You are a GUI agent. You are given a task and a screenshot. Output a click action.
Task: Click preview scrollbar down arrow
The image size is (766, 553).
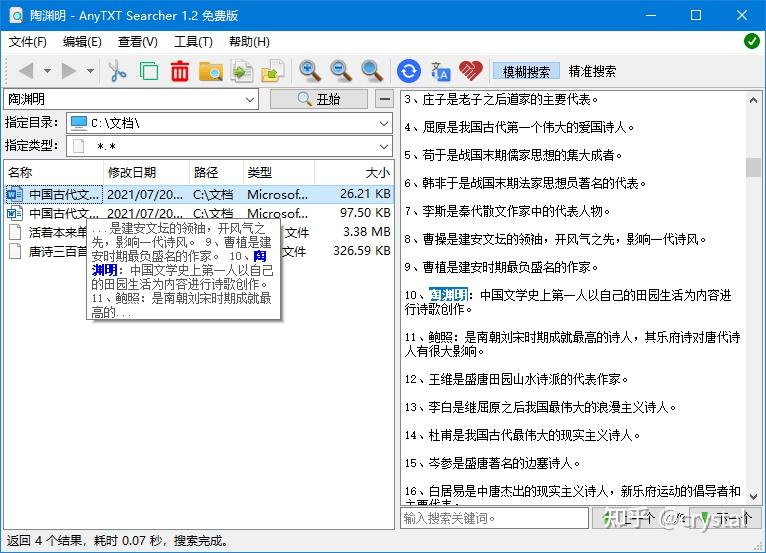(753, 496)
